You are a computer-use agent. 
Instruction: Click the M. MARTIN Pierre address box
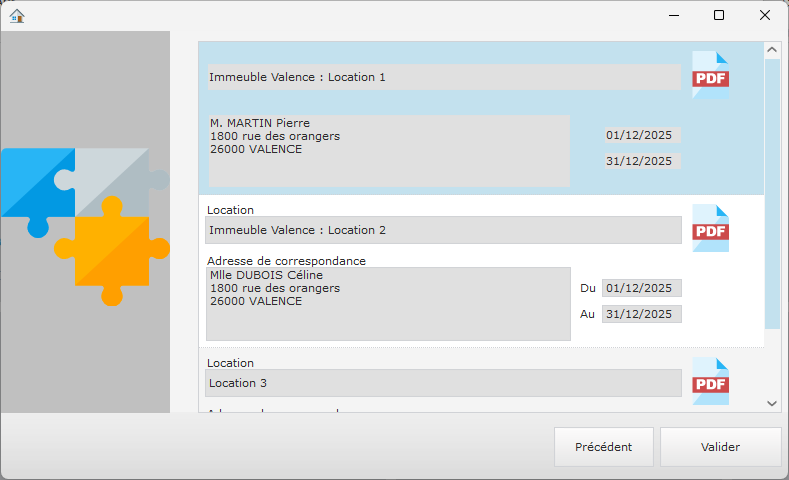[x=388, y=151]
